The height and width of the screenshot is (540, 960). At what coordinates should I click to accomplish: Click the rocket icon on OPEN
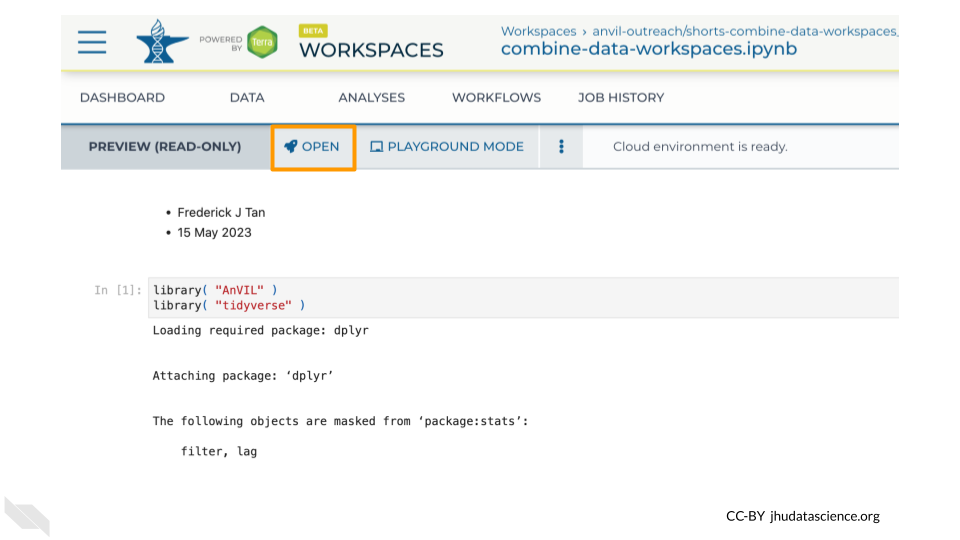coord(290,146)
